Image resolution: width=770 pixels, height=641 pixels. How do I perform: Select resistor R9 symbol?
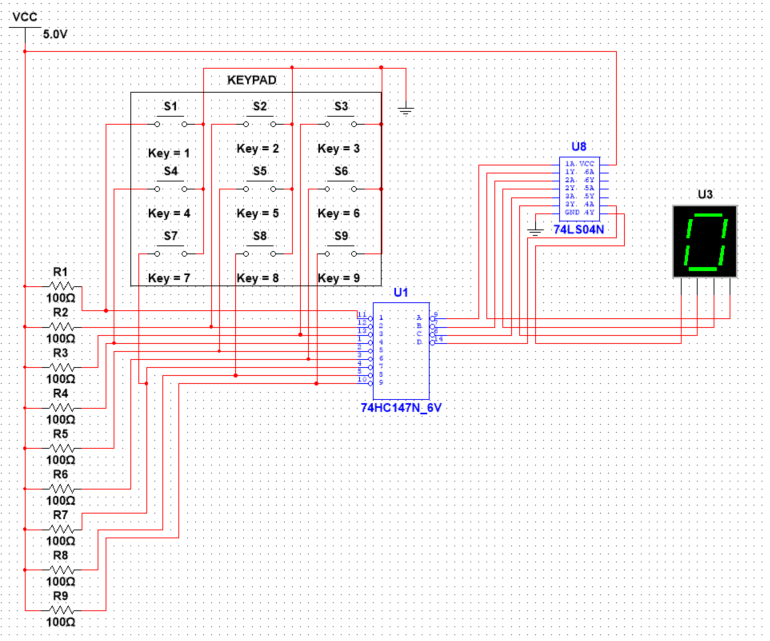coord(61,610)
